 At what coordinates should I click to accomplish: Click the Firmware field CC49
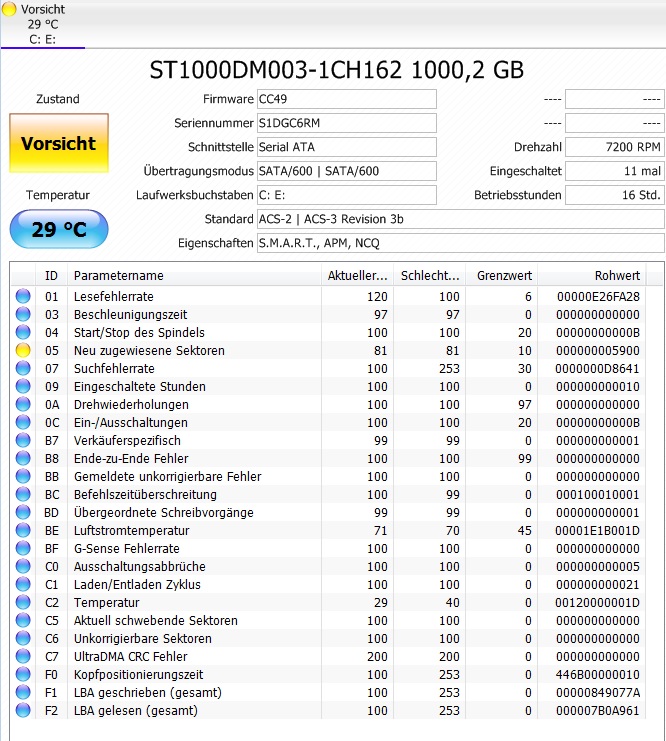[346, 99]
